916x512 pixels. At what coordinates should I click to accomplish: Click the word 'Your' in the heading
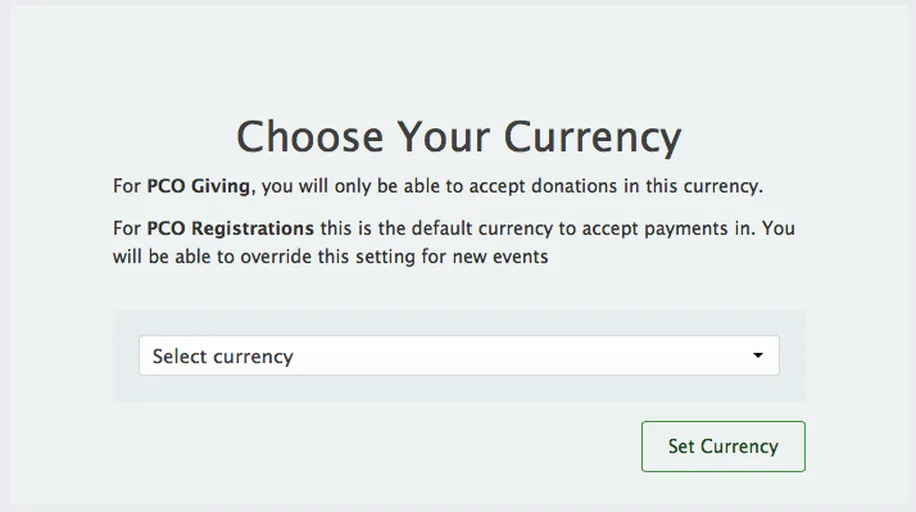pyautogui.click(x=443, y=137)
